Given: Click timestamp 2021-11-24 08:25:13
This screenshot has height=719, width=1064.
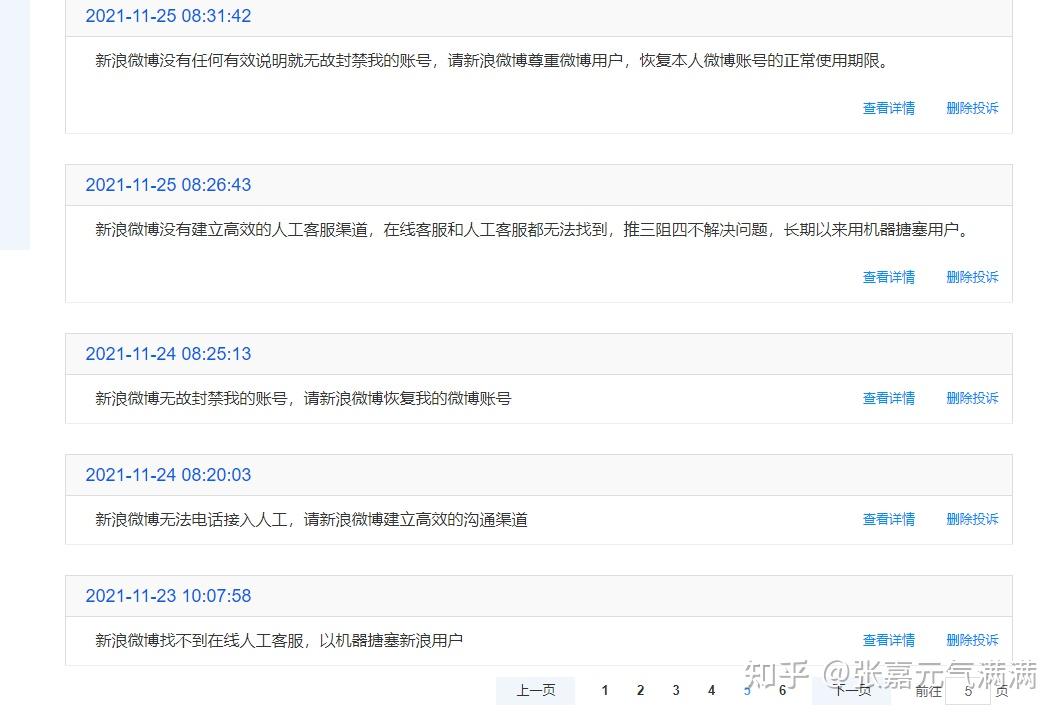Looking at the screenshot, I should [x=168, y=354].
